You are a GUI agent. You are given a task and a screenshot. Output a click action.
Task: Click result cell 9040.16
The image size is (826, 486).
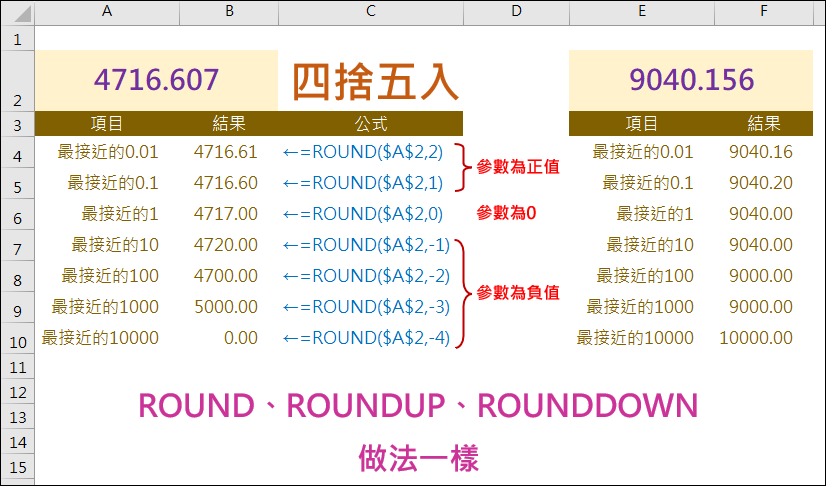click(761, 152)
